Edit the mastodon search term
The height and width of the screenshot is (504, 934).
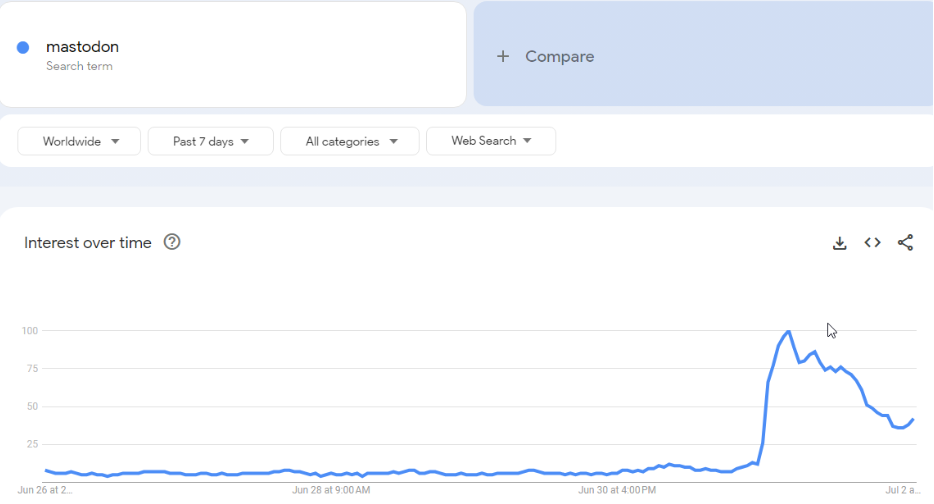click(82, 46)
